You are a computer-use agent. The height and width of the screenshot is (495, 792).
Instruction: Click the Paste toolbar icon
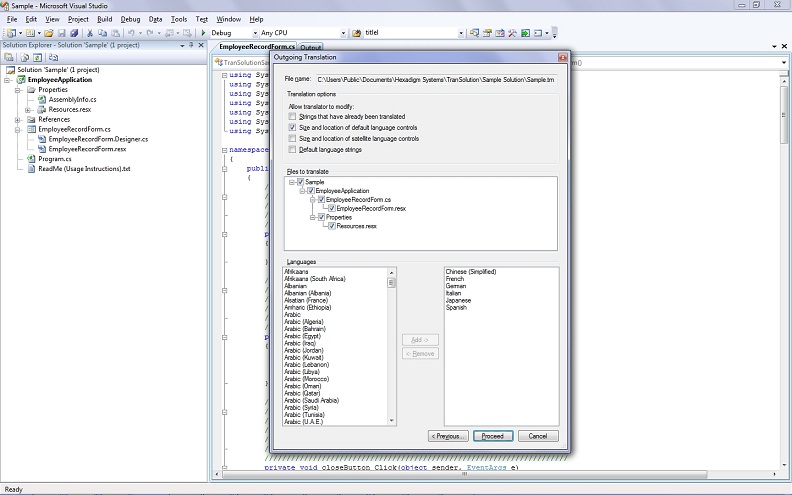116,33
